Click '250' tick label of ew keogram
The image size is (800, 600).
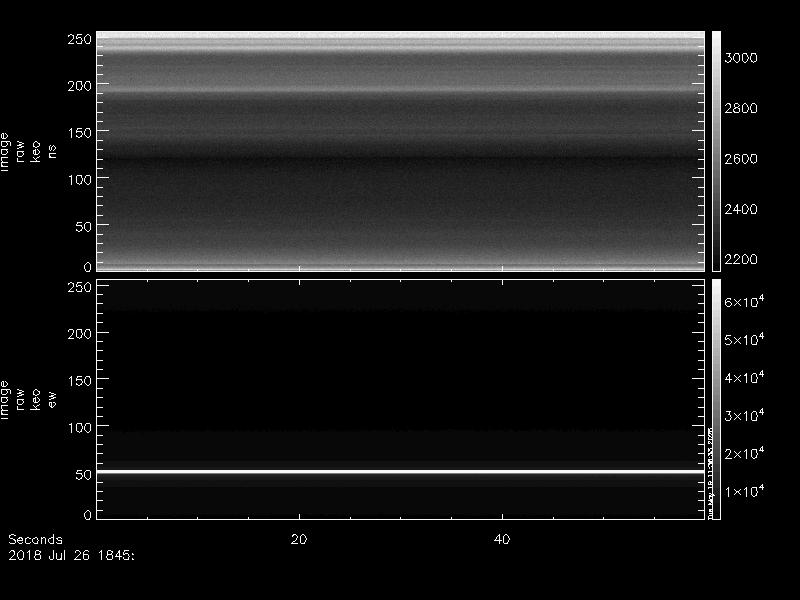[80, 287]
